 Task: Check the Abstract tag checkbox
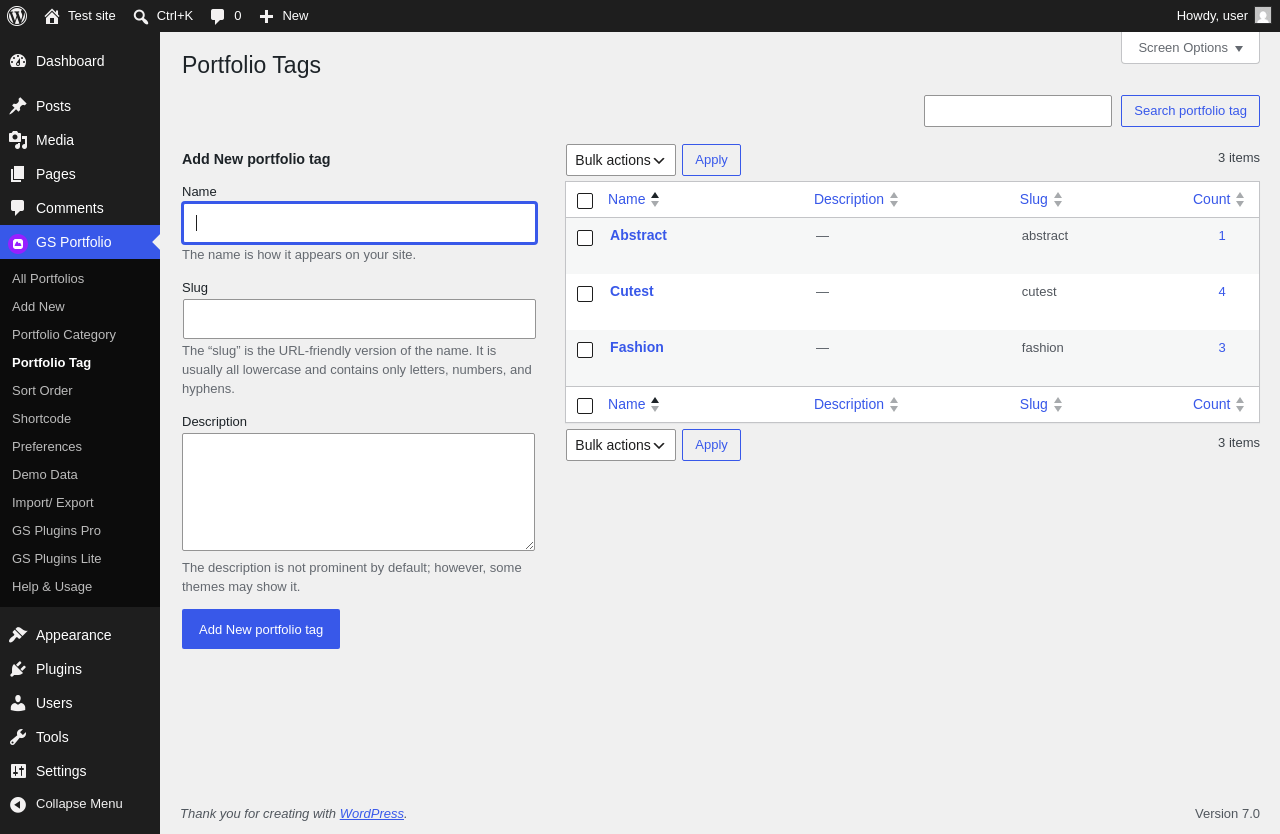[585, 238]
